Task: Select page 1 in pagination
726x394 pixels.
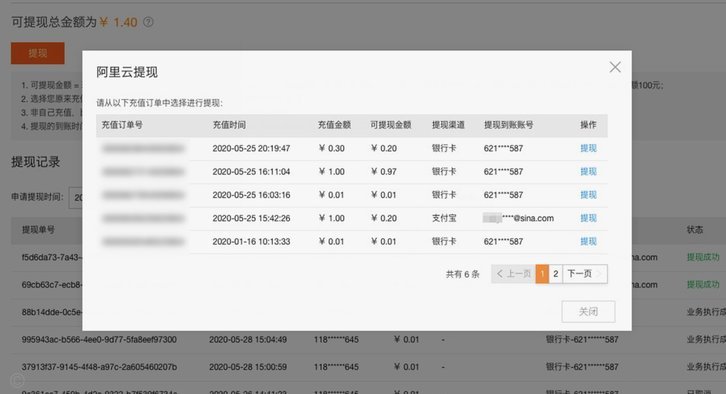Action: (542, 274)
